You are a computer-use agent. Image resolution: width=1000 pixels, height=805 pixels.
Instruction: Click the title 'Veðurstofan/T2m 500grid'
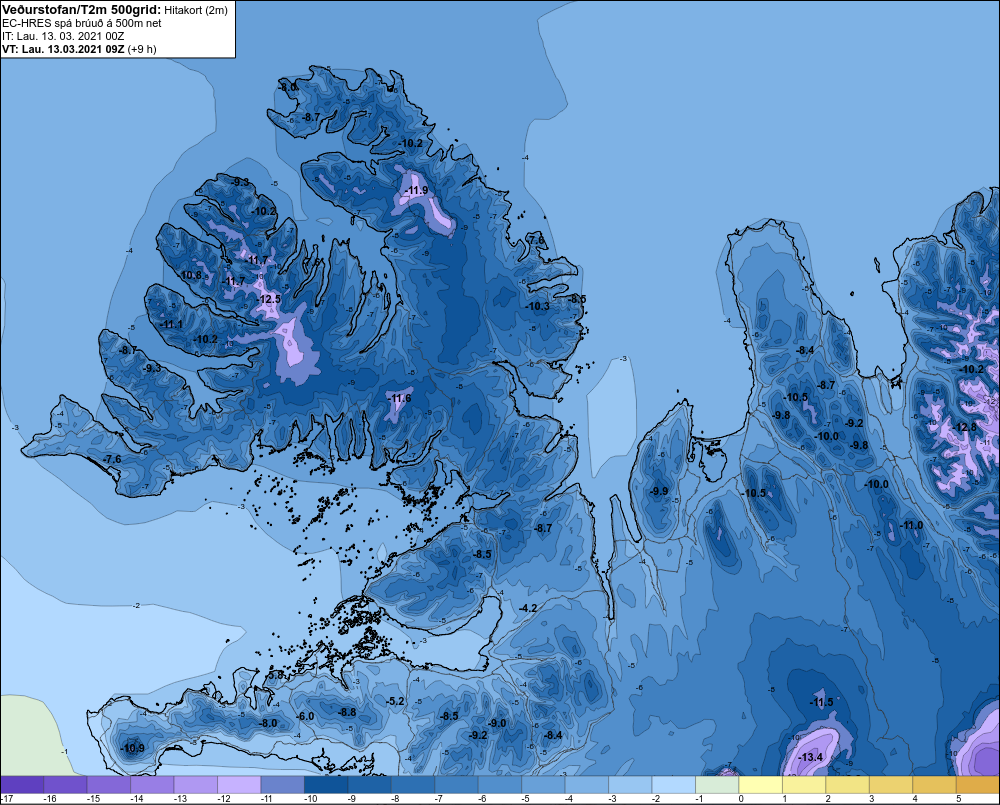click(x=82, y=10)
